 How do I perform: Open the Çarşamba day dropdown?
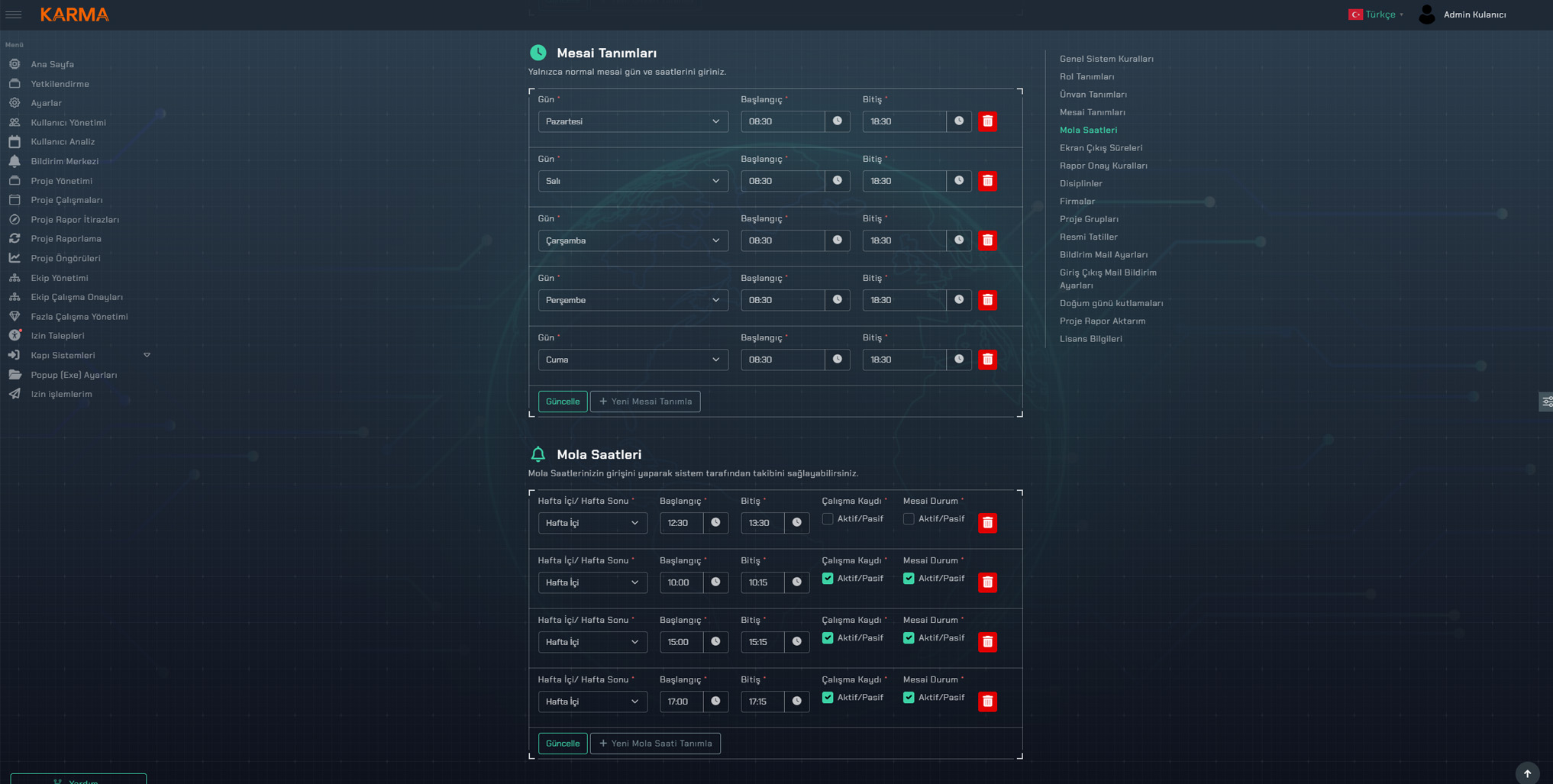click(x=632, y=240)
